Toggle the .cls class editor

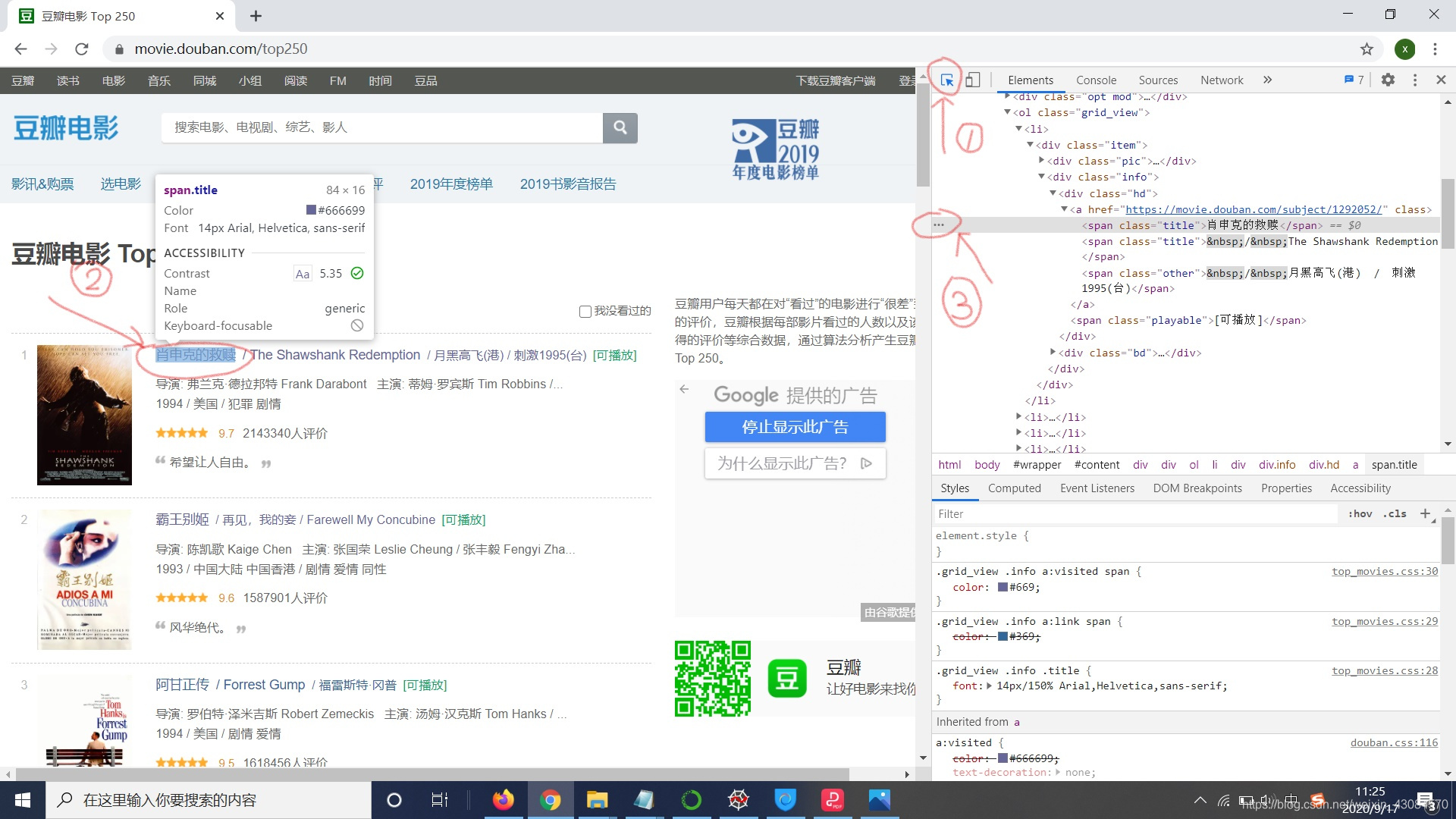tap(1395, 513)
